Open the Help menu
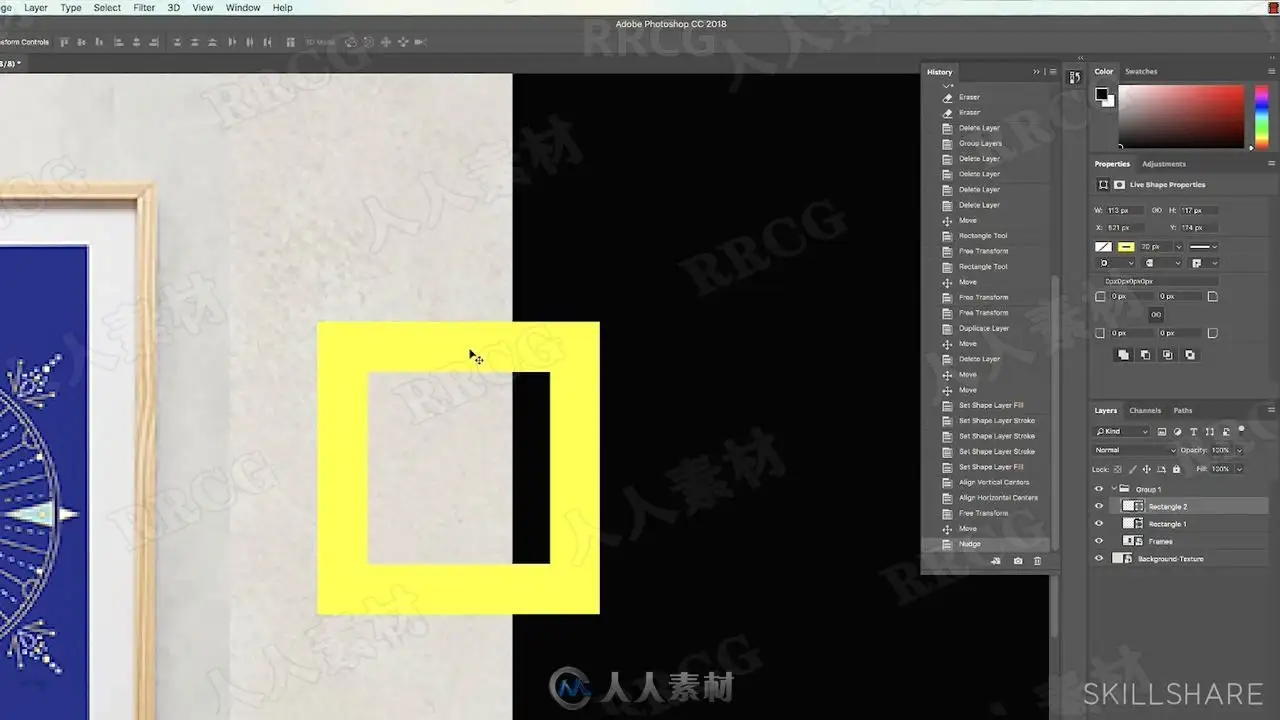 point(283,8)
